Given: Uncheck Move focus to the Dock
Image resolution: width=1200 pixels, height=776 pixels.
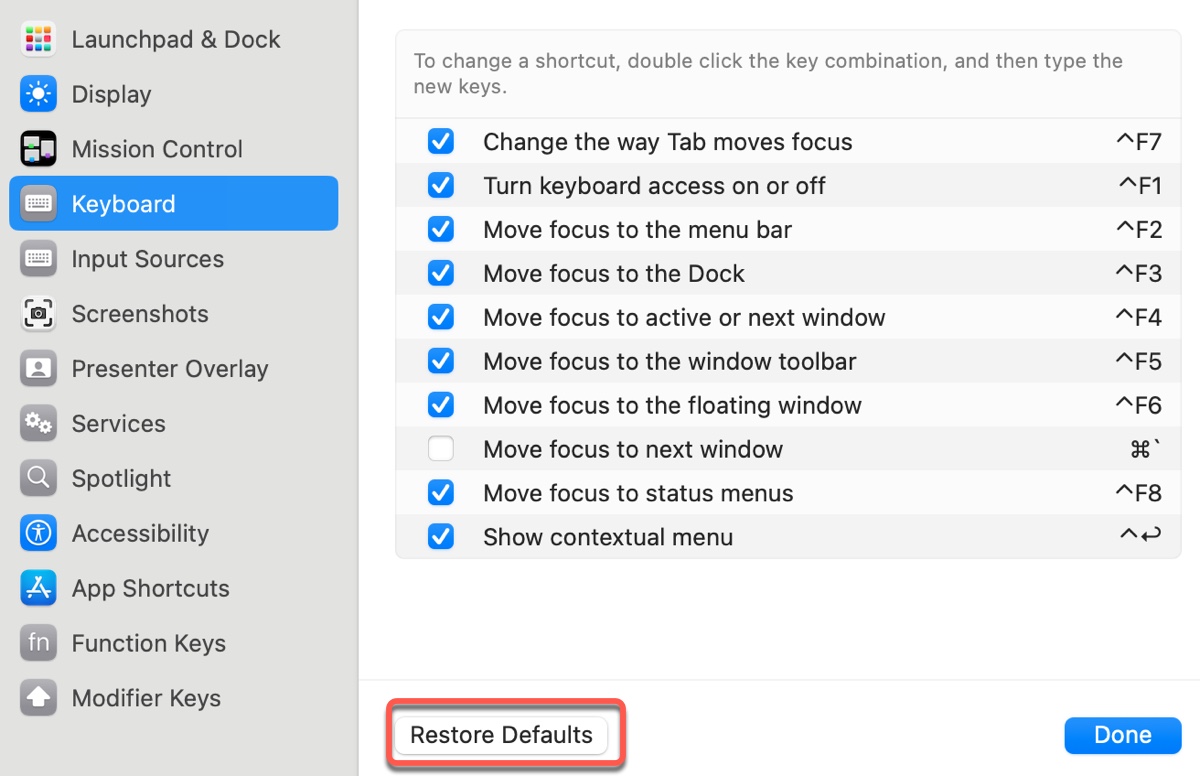Looking at the screenshot, I should pyautogui.click(x=441, y=273).
